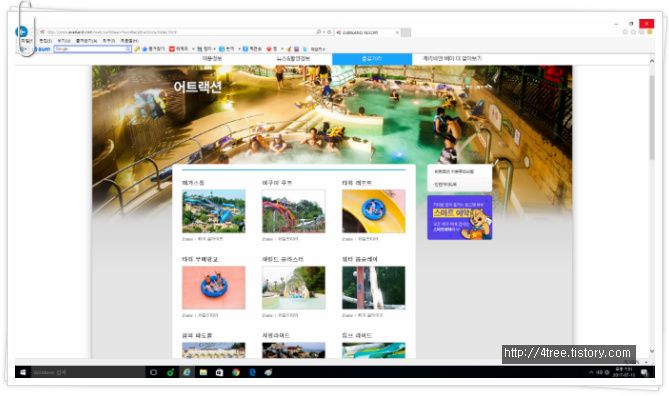Click the red heart toolbar icon
This screenshot has height=396, width=669.
point(269,50)
